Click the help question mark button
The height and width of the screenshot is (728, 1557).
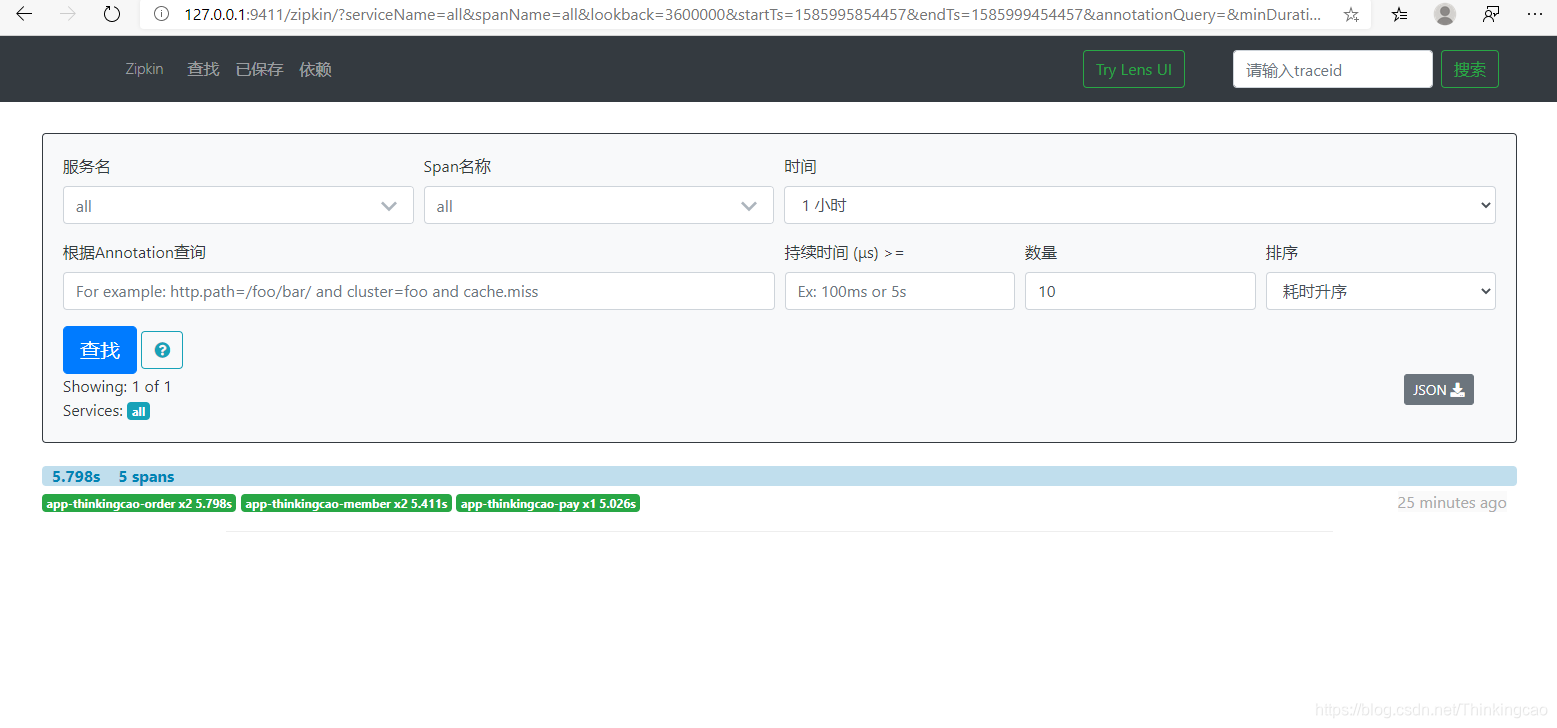pos(162,350)
